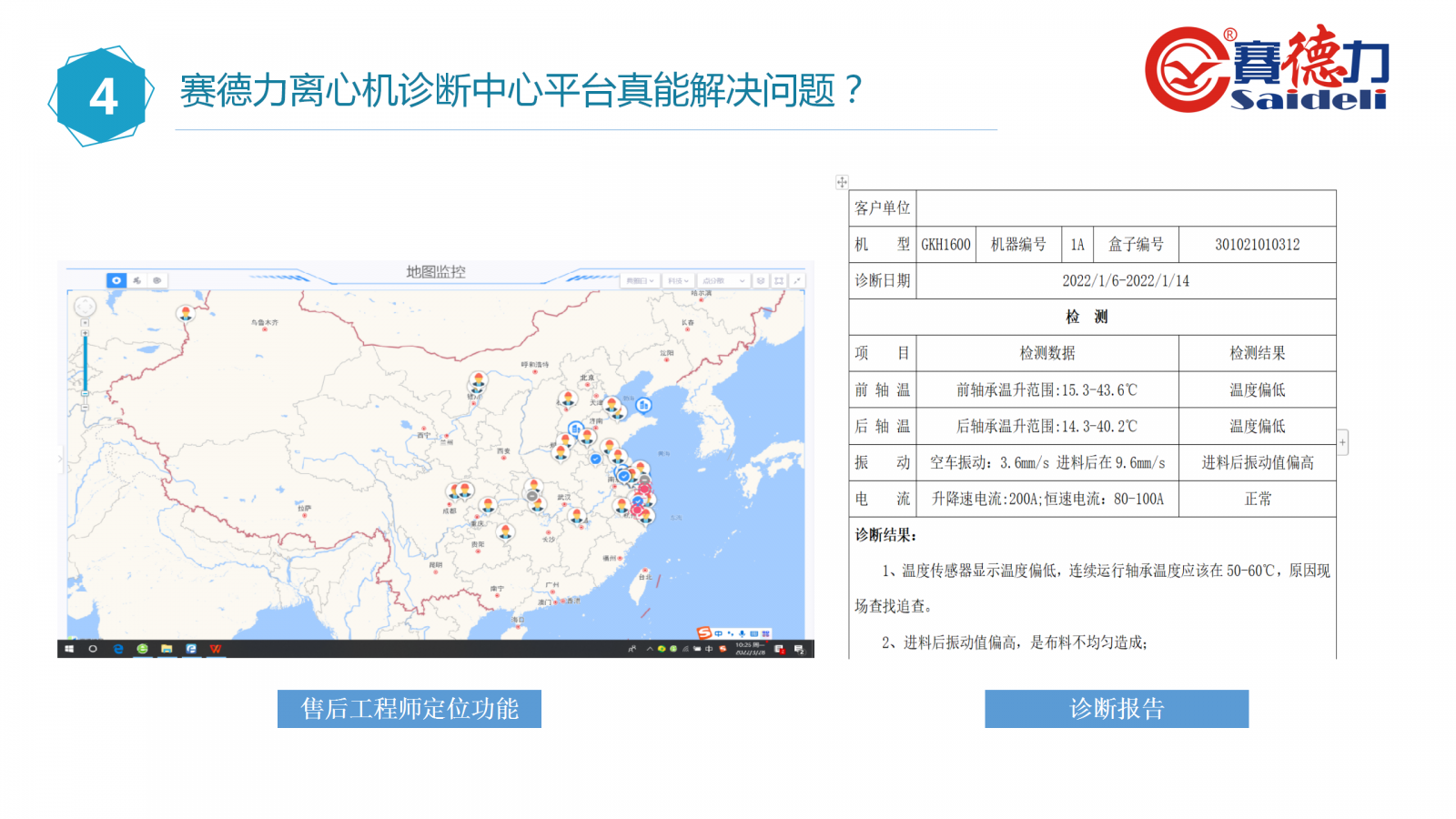Click engineer marker near 乌鲁木齐 in northwest
The image size is (1456, 819).
point(185,313)
